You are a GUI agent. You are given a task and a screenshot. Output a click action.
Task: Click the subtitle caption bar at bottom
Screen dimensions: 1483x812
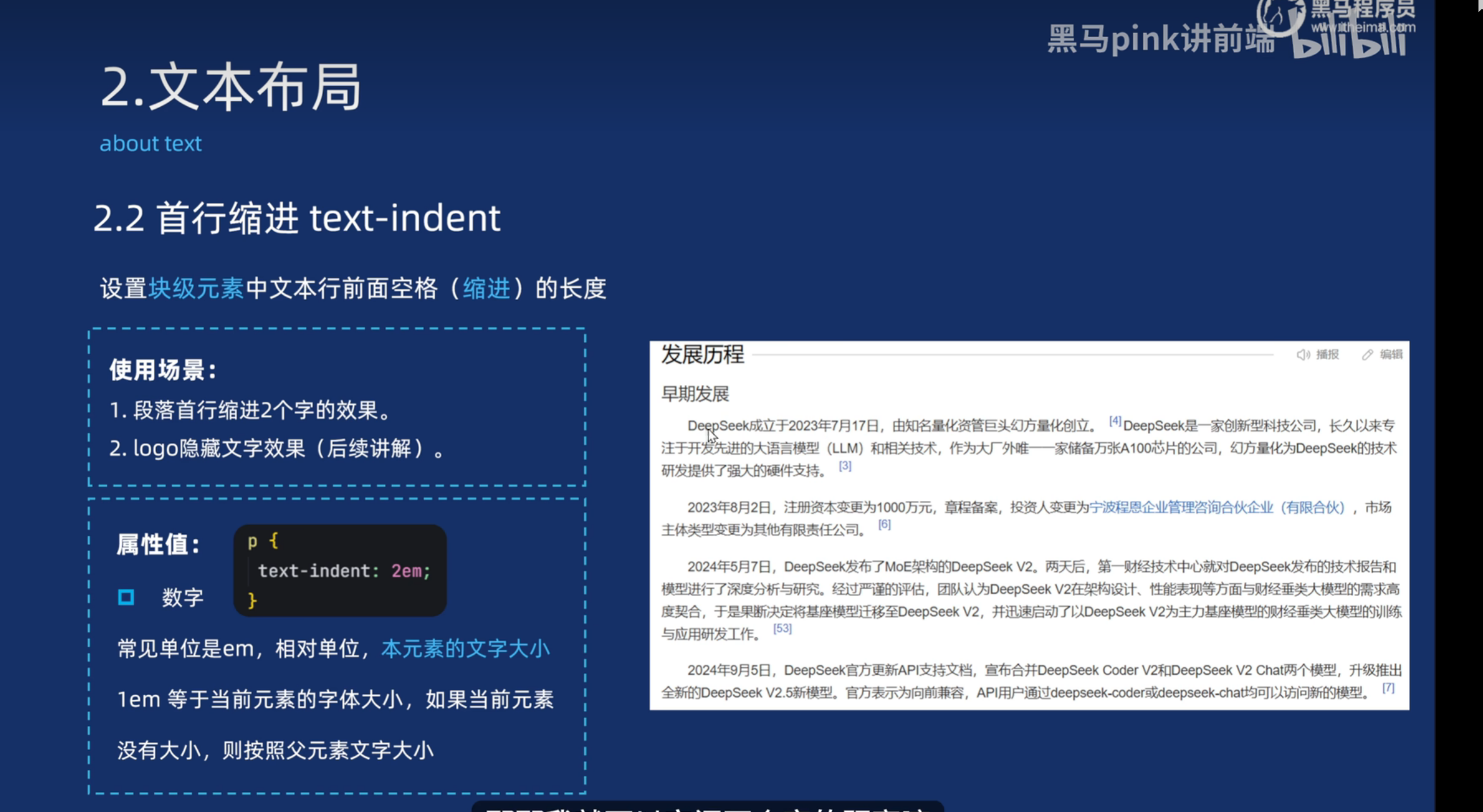click(707, 807)
